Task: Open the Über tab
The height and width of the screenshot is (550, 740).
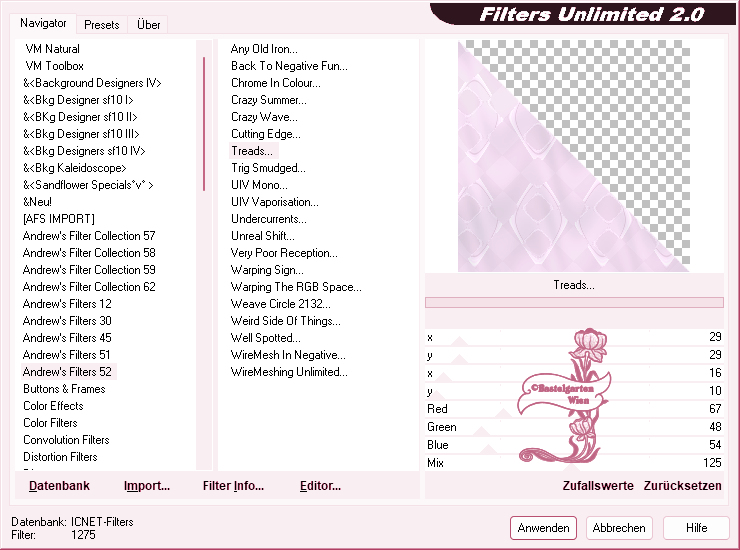Action: point(148,24)
